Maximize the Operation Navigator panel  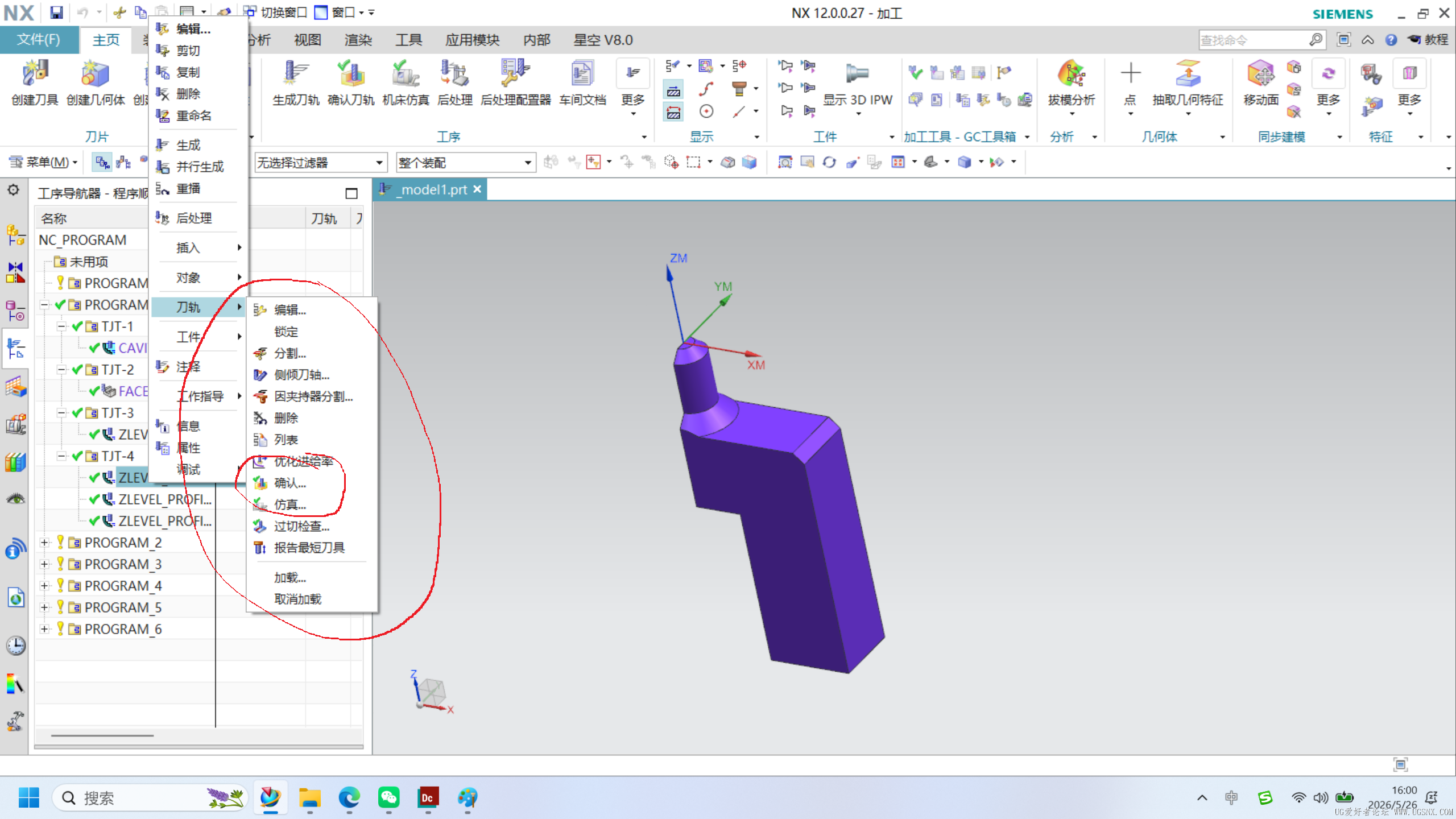351,193
